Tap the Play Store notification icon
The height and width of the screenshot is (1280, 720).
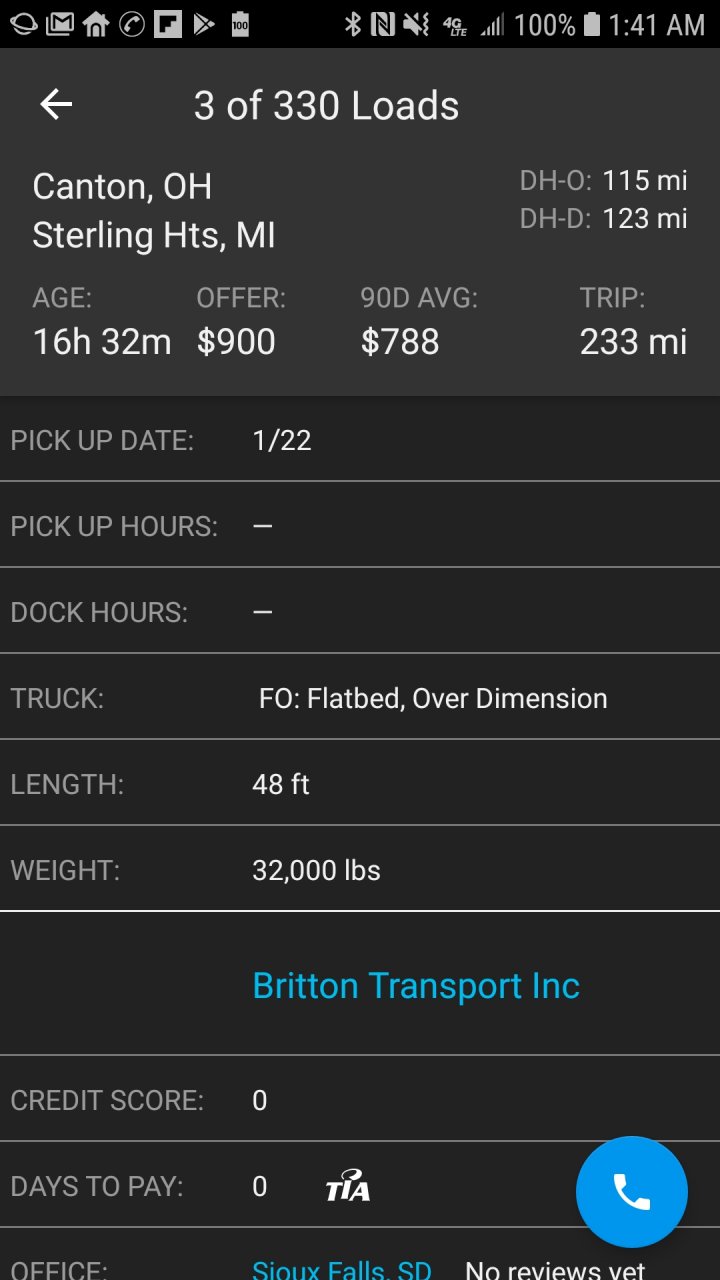204,24
